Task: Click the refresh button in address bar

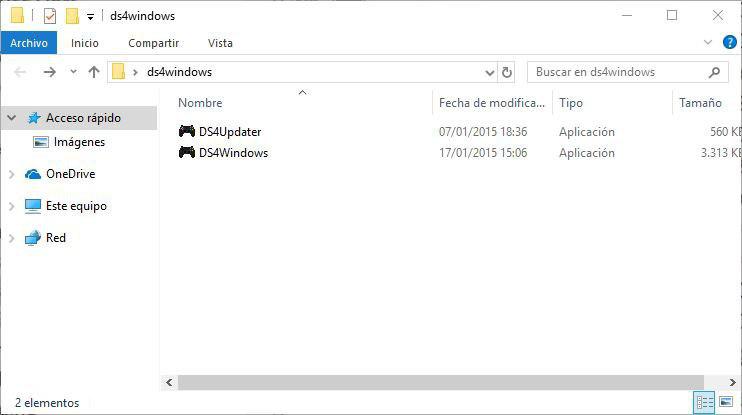Action: pyautogui.click(x=507, y=72)
